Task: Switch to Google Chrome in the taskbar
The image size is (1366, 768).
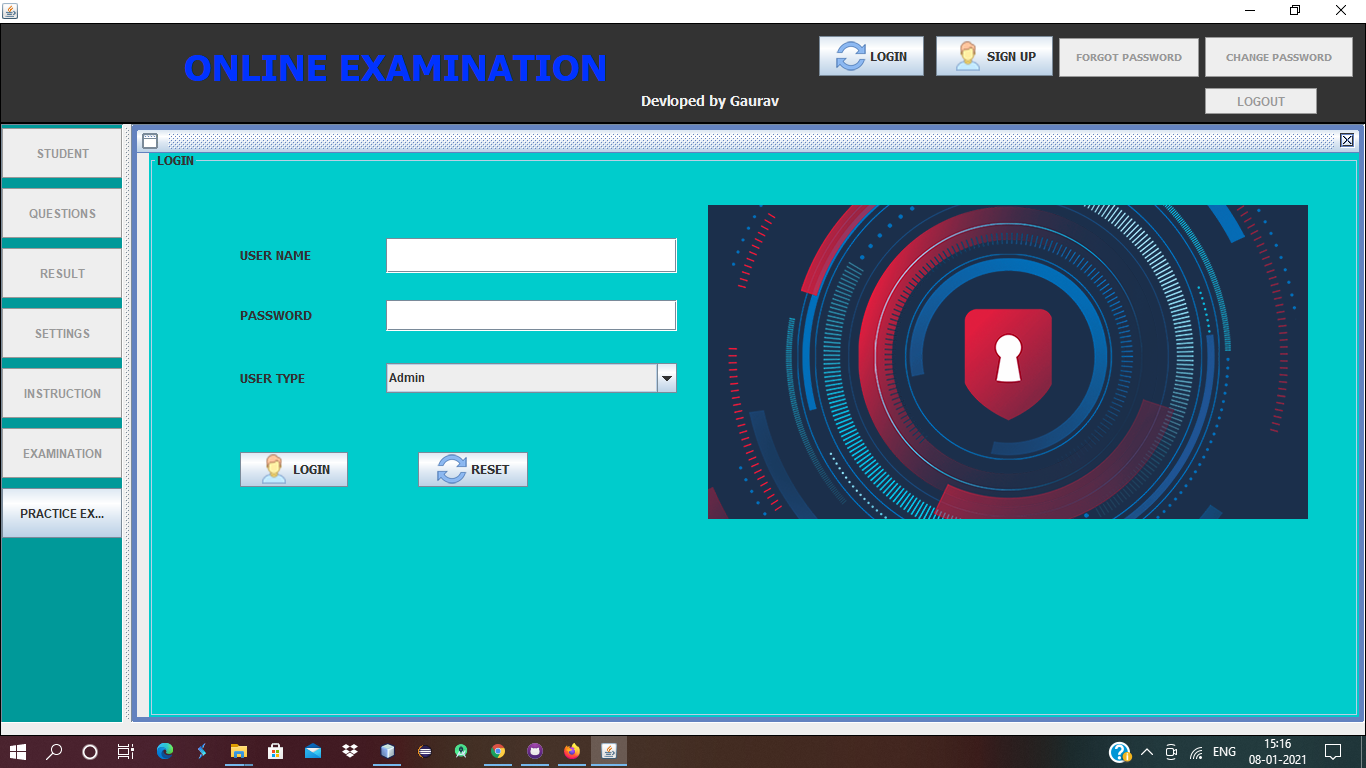Action: pos(498,751)
